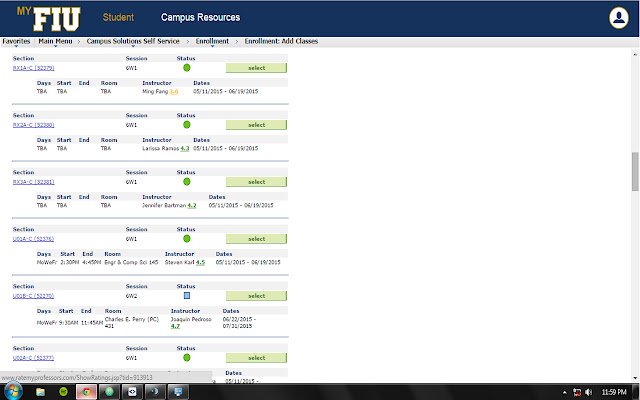This screenshot has width=640, height=400.
Task: Open Jennifer Bartman's 4.2 rating link
Action: click(192, 205)
